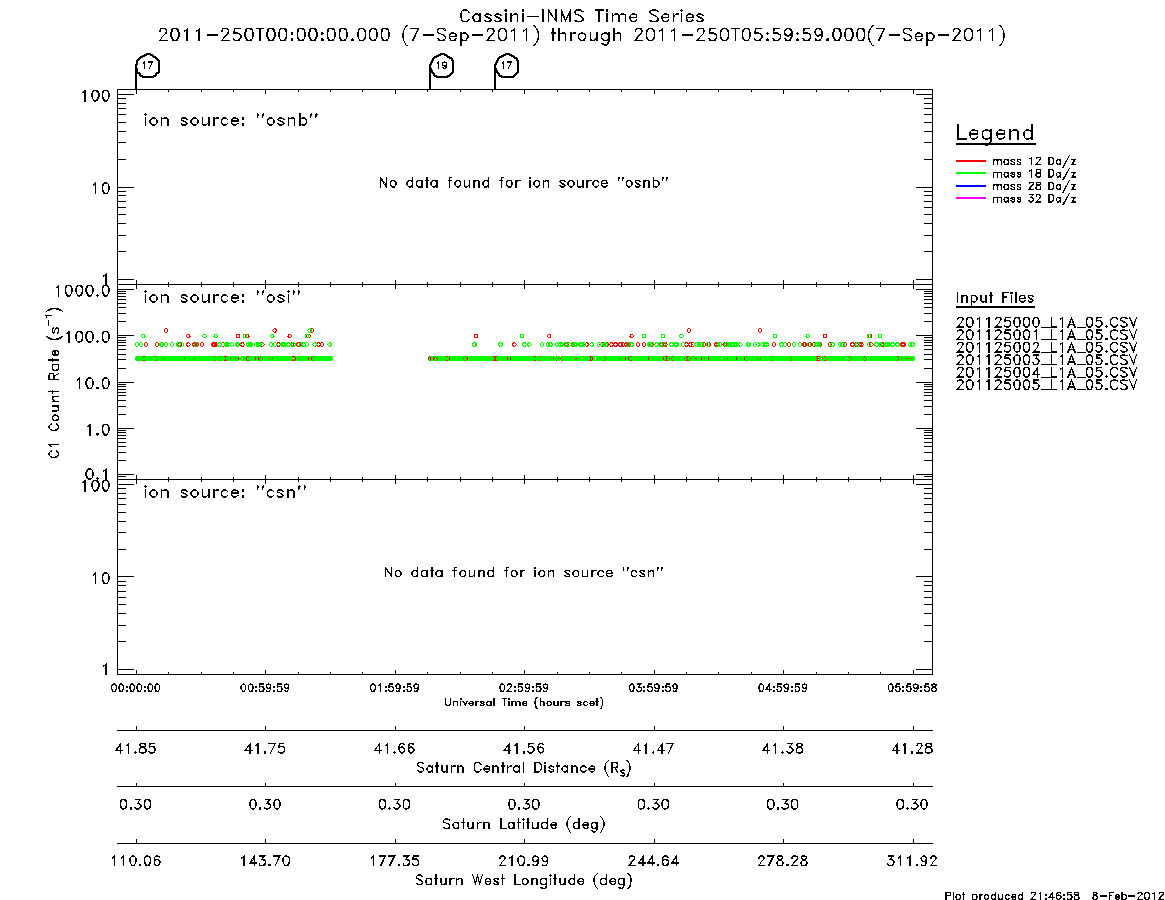Click Saturn West Longitude axis title
1165x900 pixels.
coord(524,881)
